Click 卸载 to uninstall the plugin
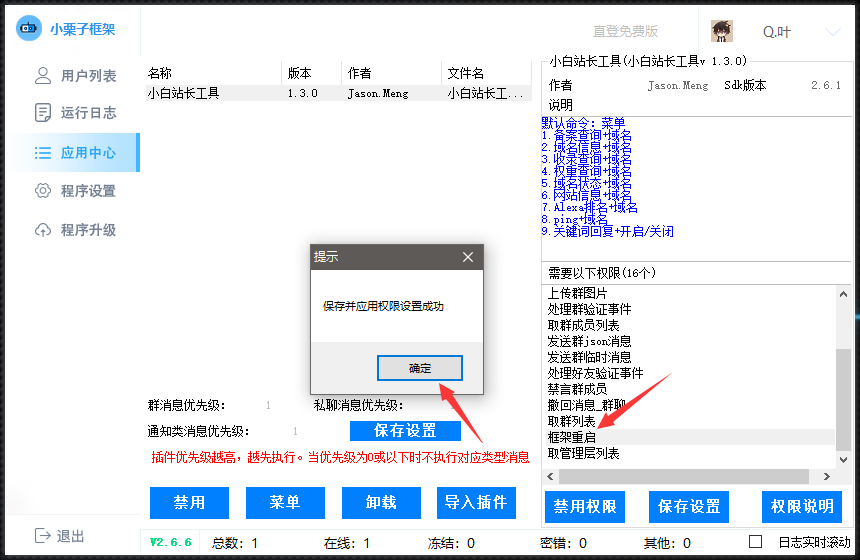Viewport: 860px width, 560px height. tap(381, 502)
